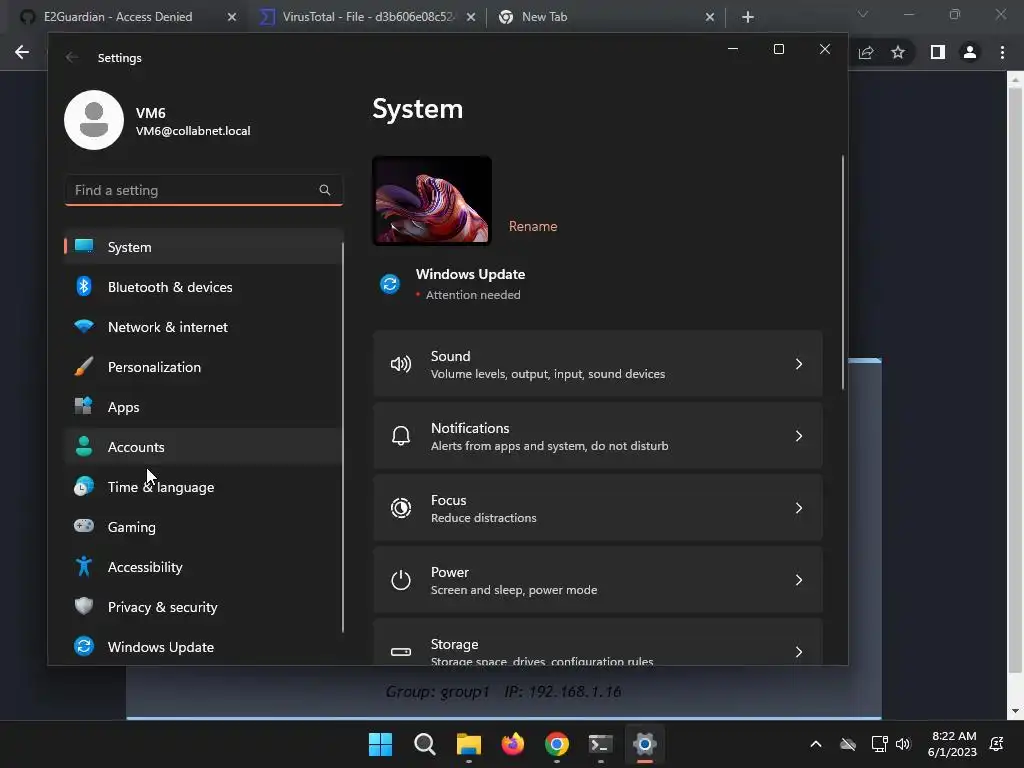Screen dimensions: 1024x768
Task: Click Chrome's back navigation arrow
Action: coord(22,52)
